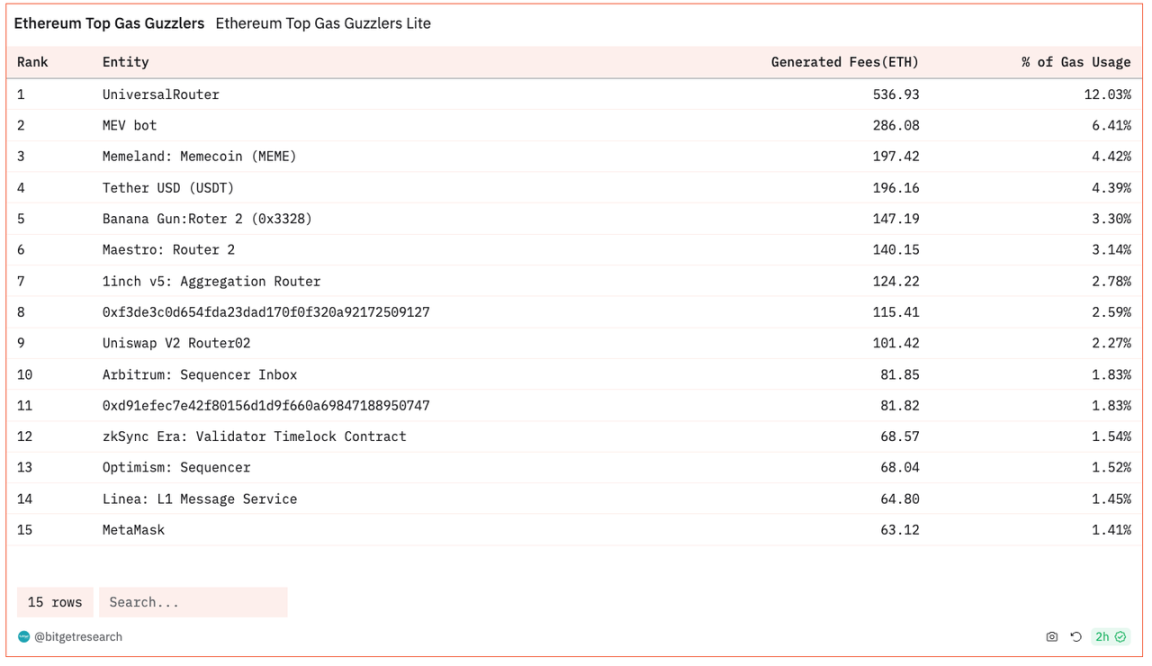Click the refresh query icon
Screen dimensions: 1152x666
(1076, 637)
